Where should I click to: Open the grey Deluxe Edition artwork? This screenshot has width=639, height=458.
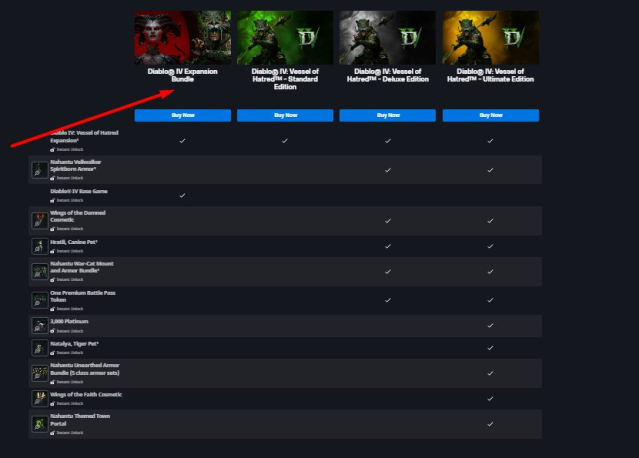point(388,37)
